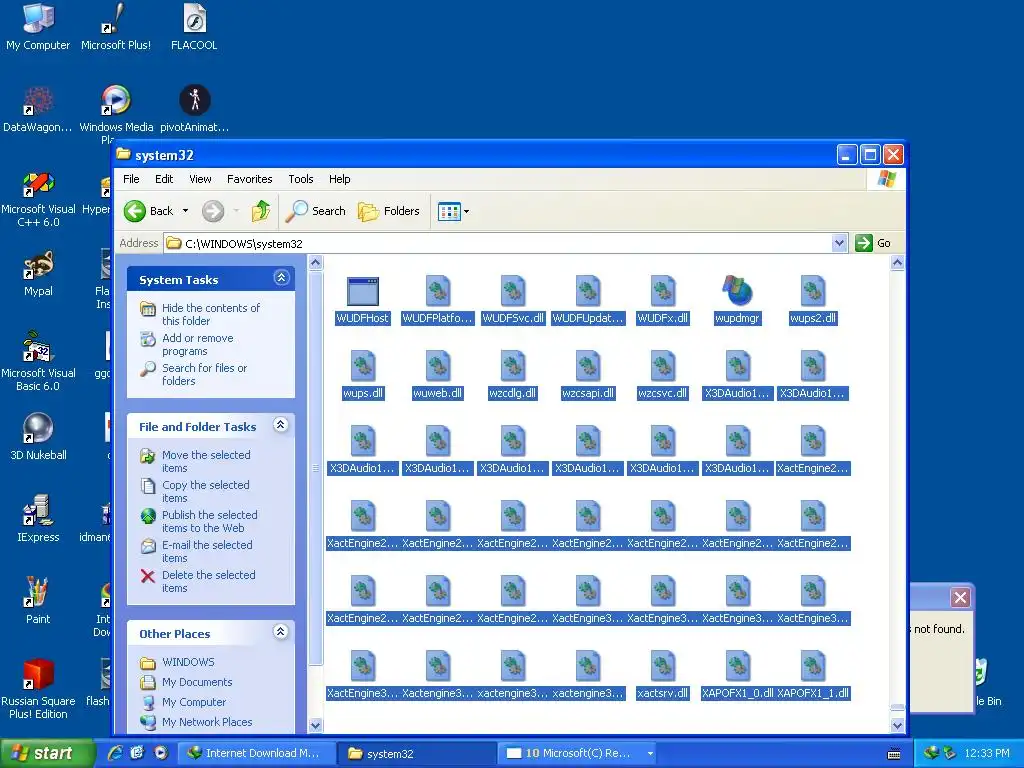Click the Back arrow icon
Screen dimensions: 1024x768
pyautogui.click(x=135, y=211)
